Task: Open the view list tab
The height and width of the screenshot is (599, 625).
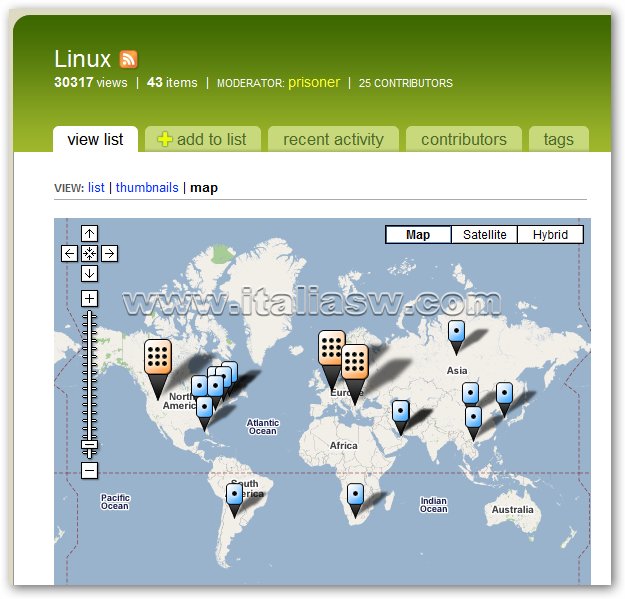Action: tap(95, 139)
